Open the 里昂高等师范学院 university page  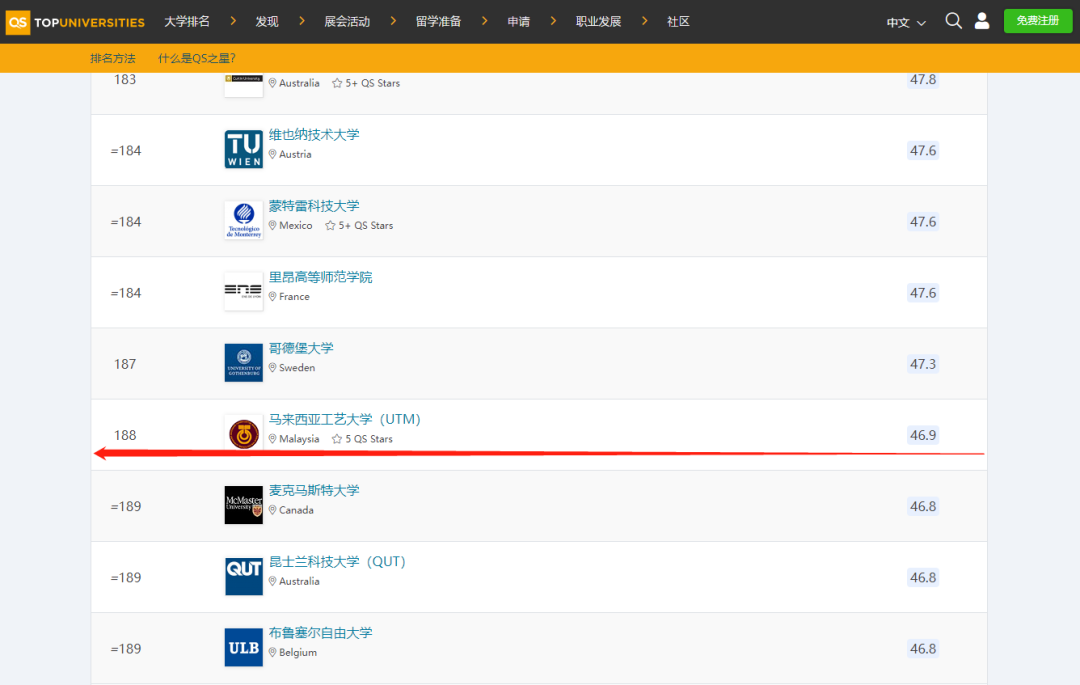(320, 277)
